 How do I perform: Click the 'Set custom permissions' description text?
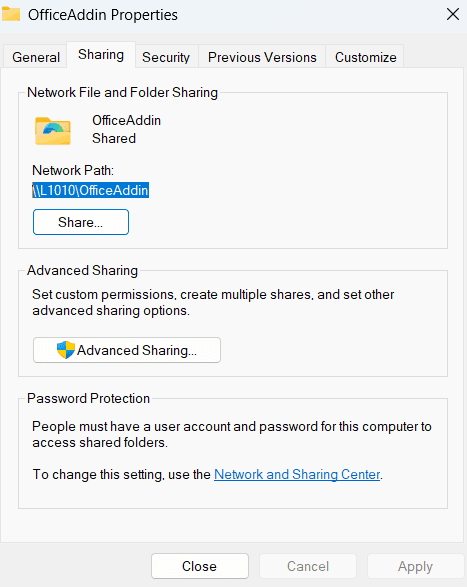pos(213,302)
